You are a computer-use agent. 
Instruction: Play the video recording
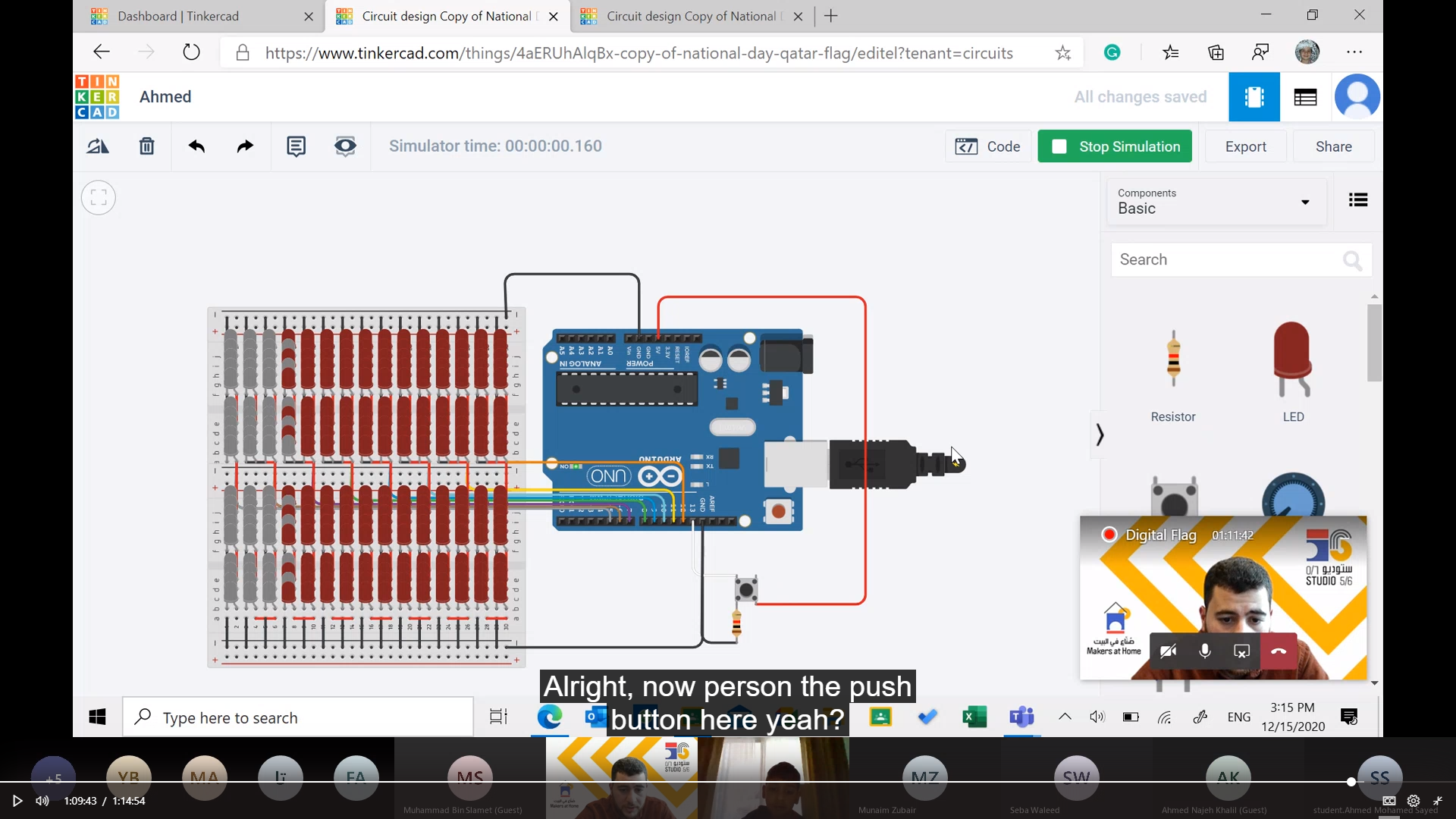[17, 801]
